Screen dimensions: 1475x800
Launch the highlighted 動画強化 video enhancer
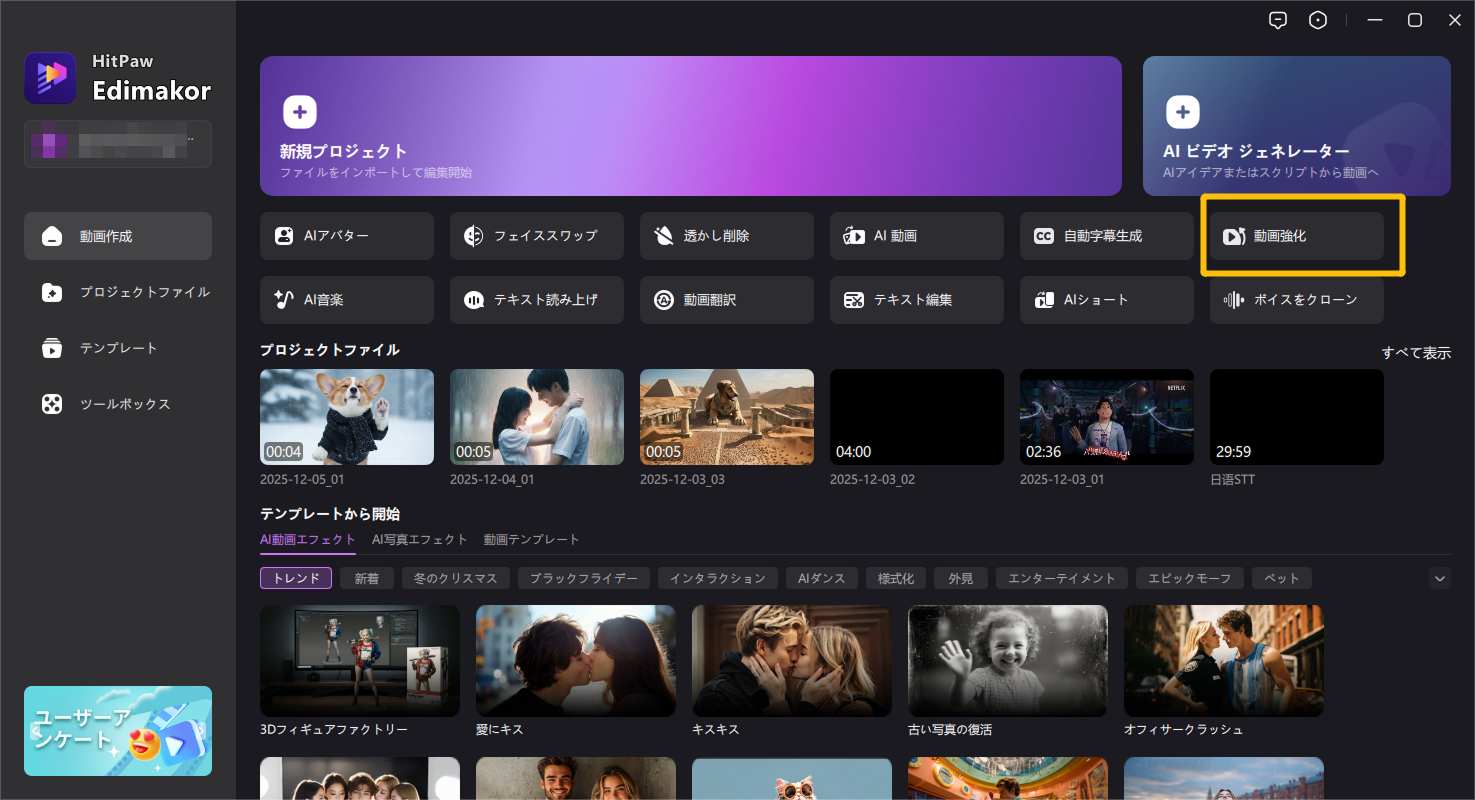click(1296, 235)
